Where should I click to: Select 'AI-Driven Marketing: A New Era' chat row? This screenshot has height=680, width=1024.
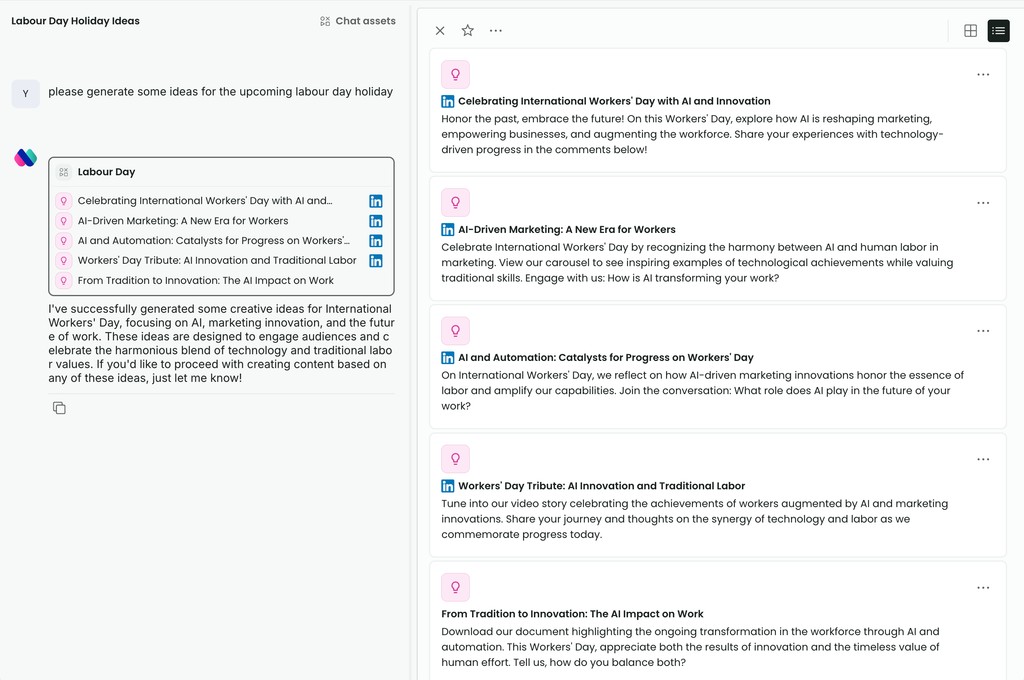[221, 221]
